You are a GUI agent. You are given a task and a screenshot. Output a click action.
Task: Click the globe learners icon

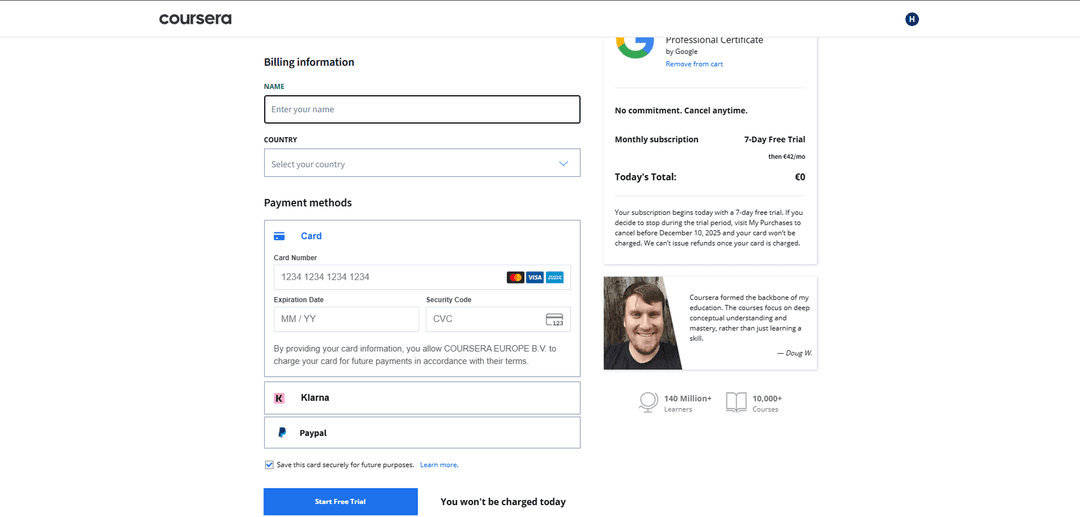(x=647, y=402)
